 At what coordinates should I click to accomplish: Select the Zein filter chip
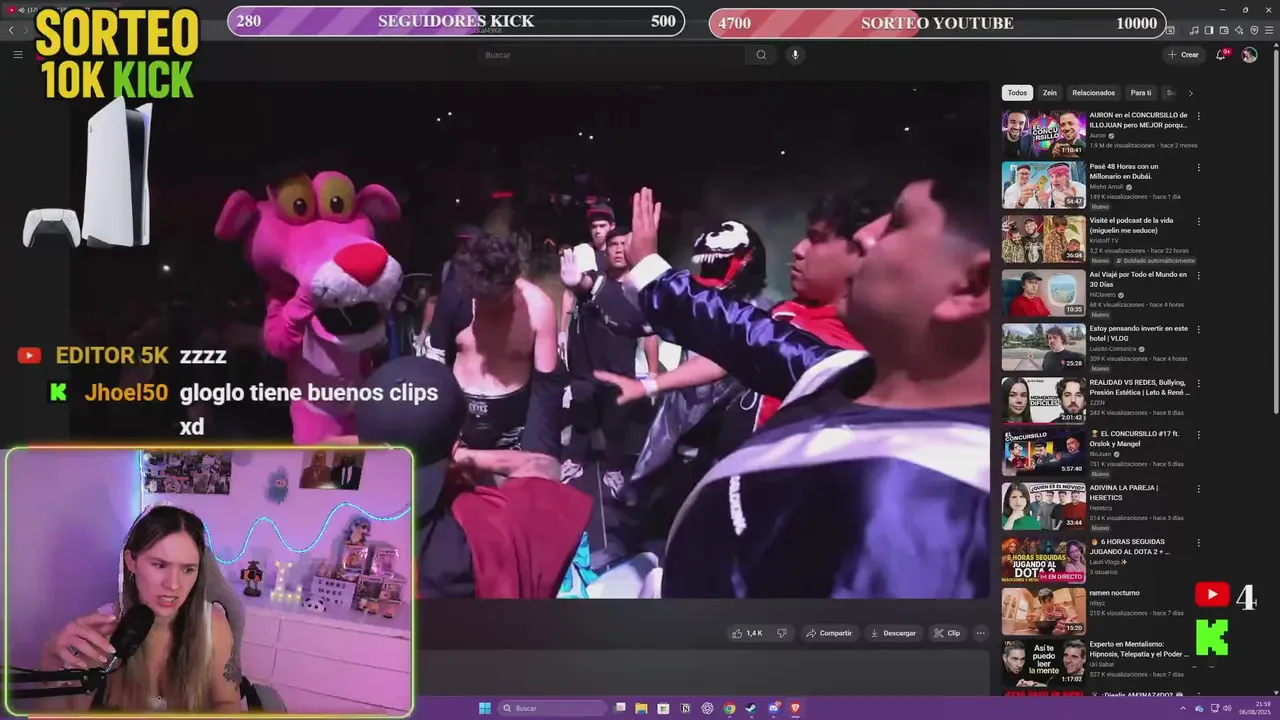tap(1049, 93)
